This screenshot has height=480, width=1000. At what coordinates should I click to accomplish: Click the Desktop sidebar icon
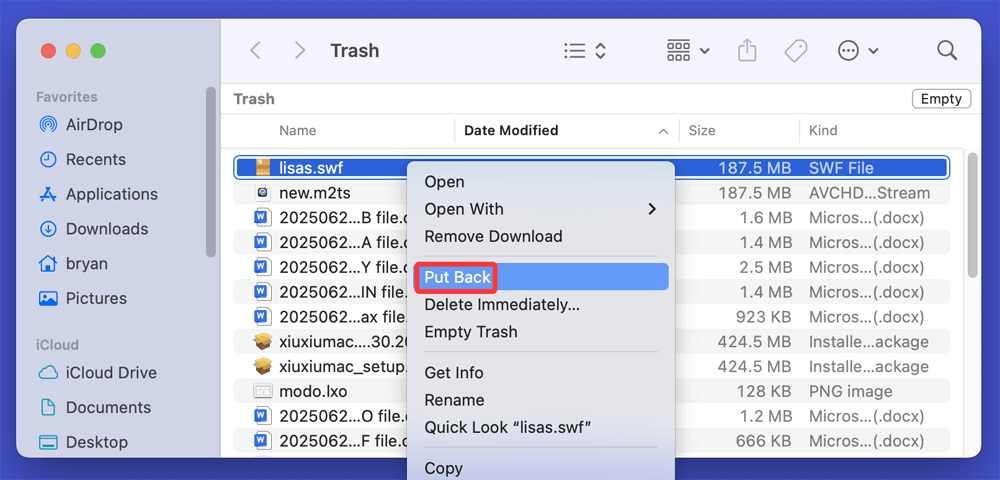pyautogui.click(x=48, y=442)
